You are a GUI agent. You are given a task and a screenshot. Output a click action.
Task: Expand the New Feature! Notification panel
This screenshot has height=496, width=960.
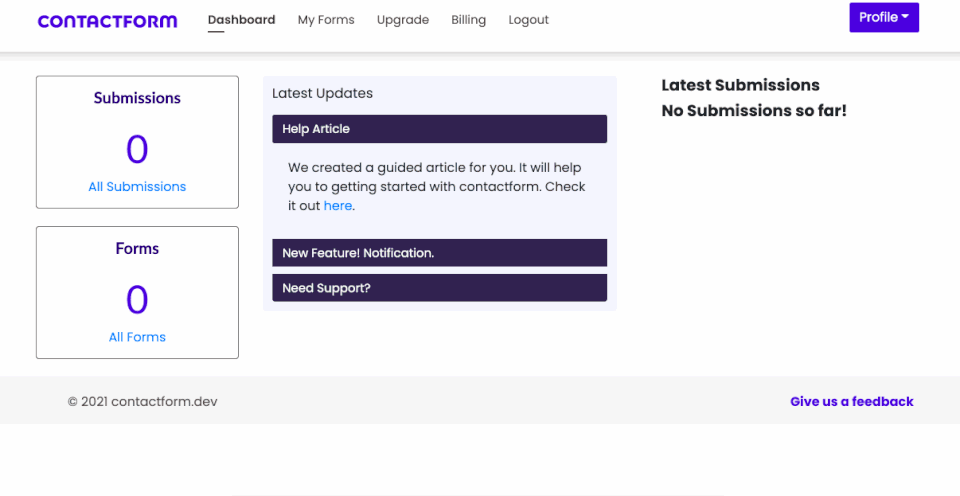[x=440, y=253]
